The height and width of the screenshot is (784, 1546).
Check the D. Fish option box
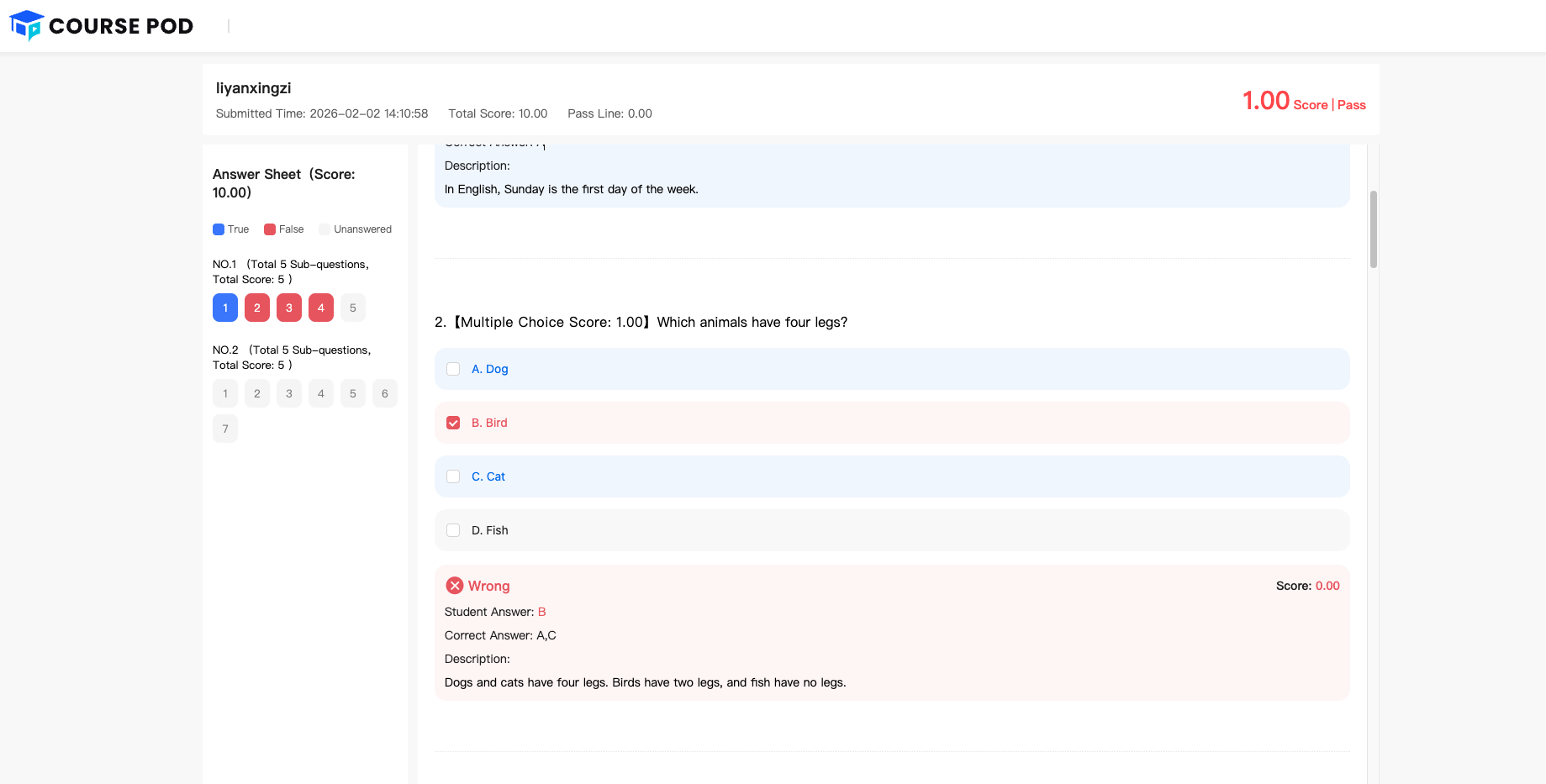tap(453, 530)
